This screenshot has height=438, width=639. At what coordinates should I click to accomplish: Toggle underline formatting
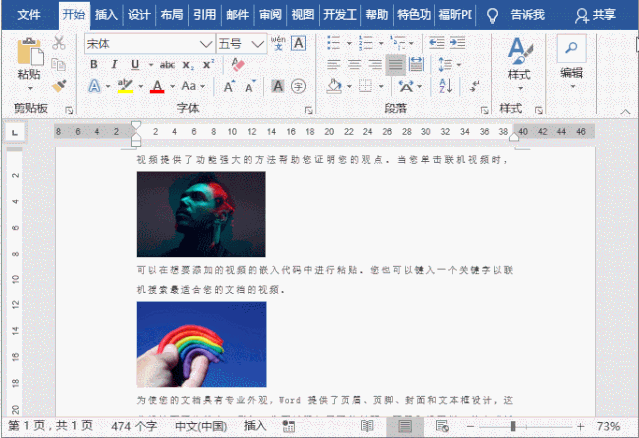pos(135,64)
